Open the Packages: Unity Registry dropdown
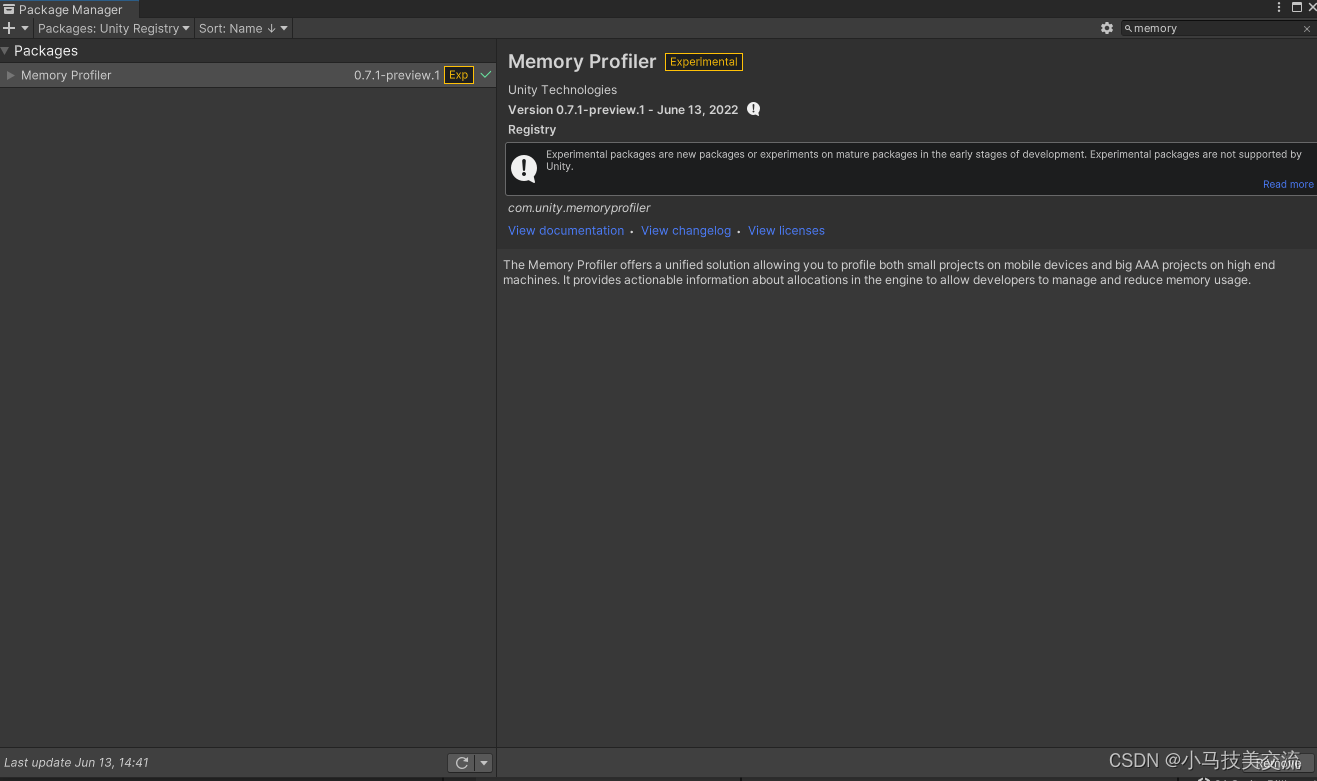This screenshot has width=1317, height=781. [x=113, y=28]
